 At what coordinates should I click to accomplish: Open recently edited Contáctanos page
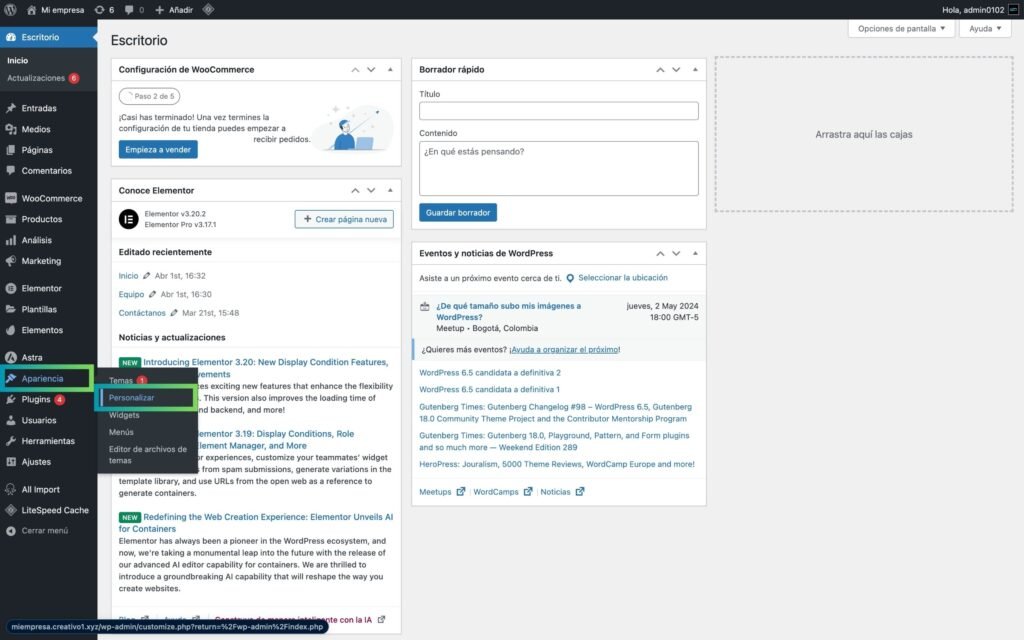[142, 313]
